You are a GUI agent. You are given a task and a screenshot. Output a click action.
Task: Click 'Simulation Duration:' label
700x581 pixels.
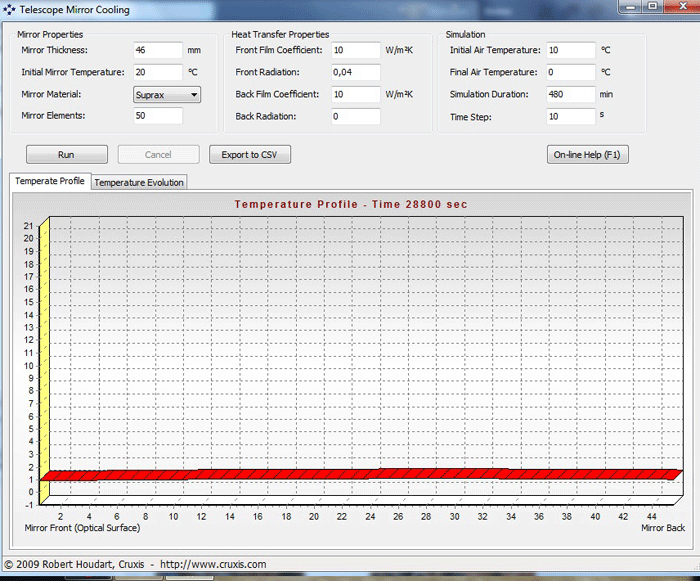[x=489, y=94]
